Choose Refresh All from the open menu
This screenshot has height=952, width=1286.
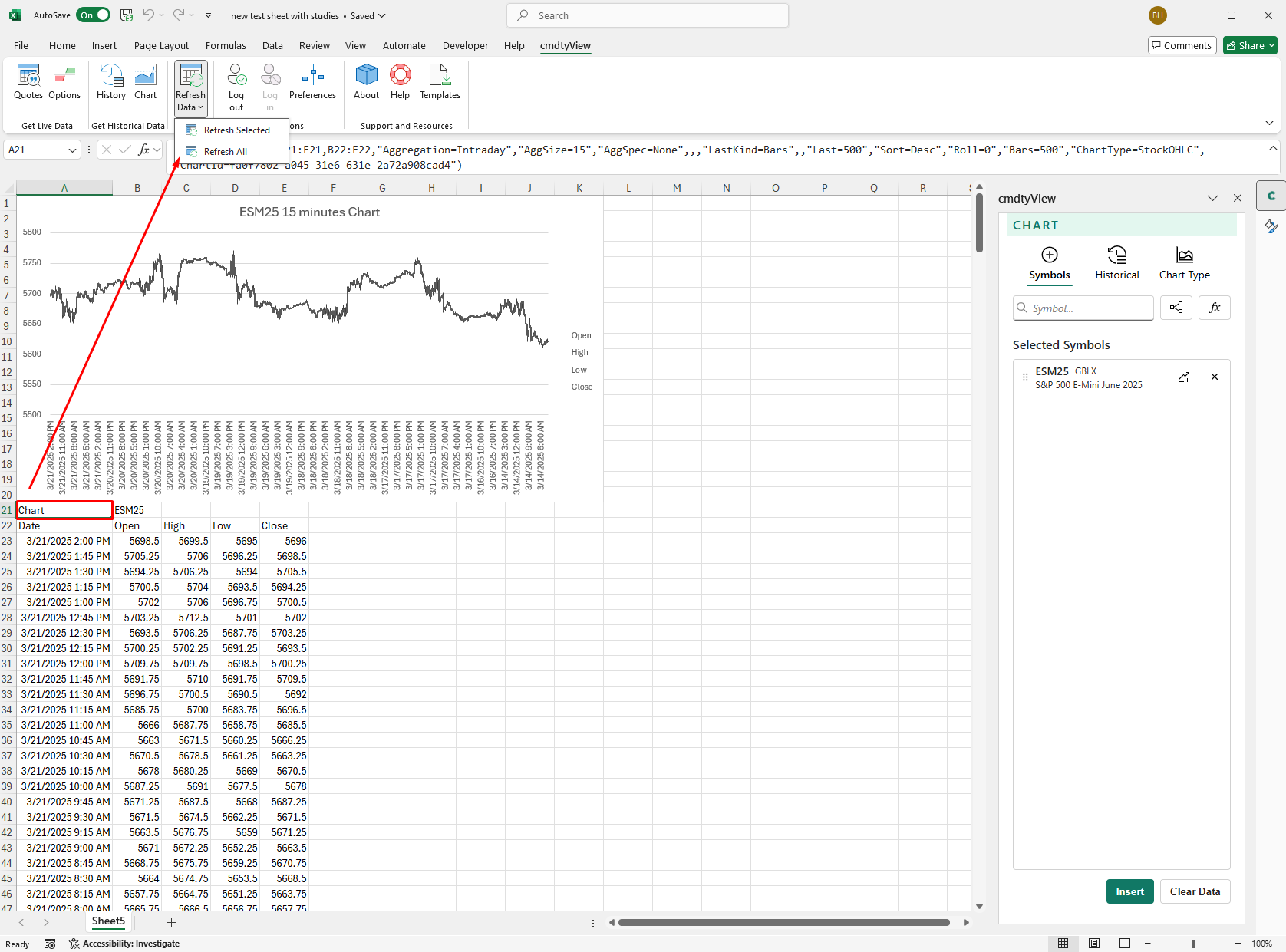pos(224,151)
